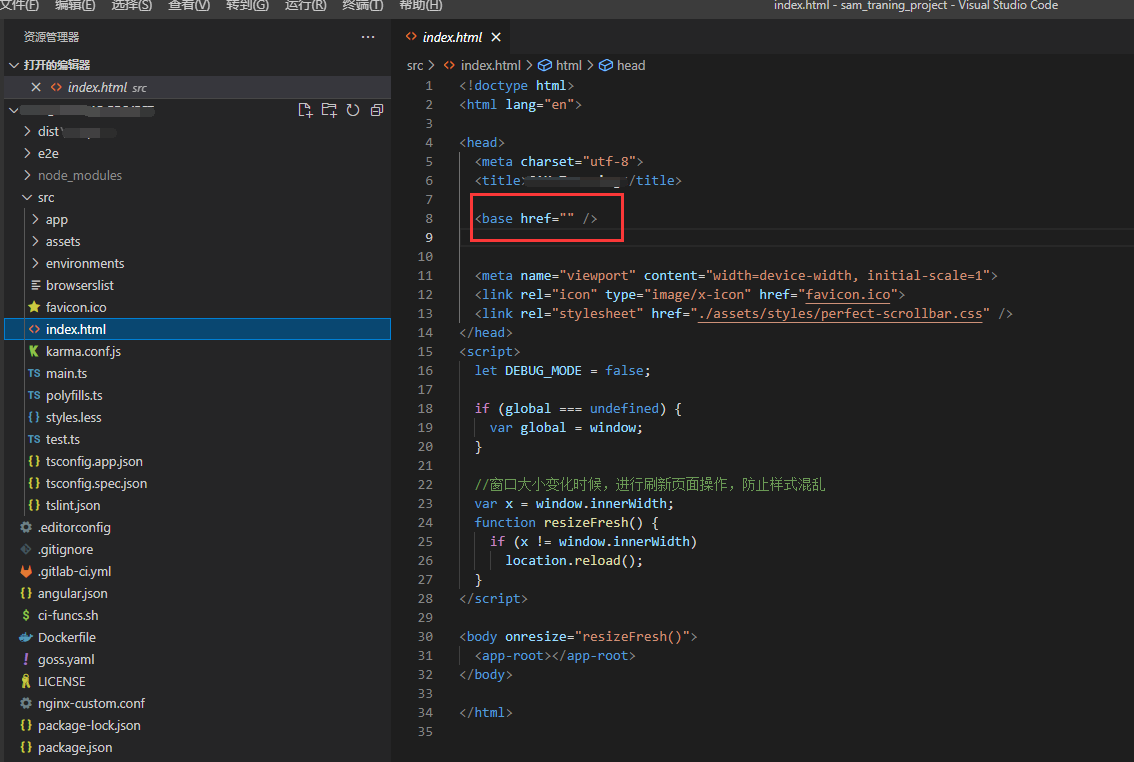Viewport: 1134px width, 762px height.
Task: Open the explorer more actions ellipsis
Action: [368, 37]
